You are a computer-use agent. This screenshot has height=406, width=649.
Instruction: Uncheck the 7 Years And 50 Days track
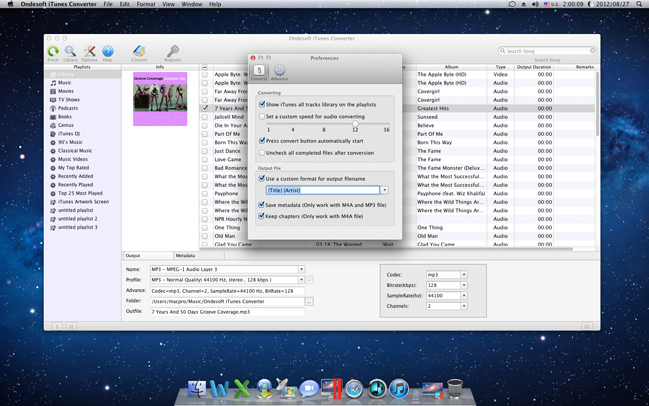point(205,108)
